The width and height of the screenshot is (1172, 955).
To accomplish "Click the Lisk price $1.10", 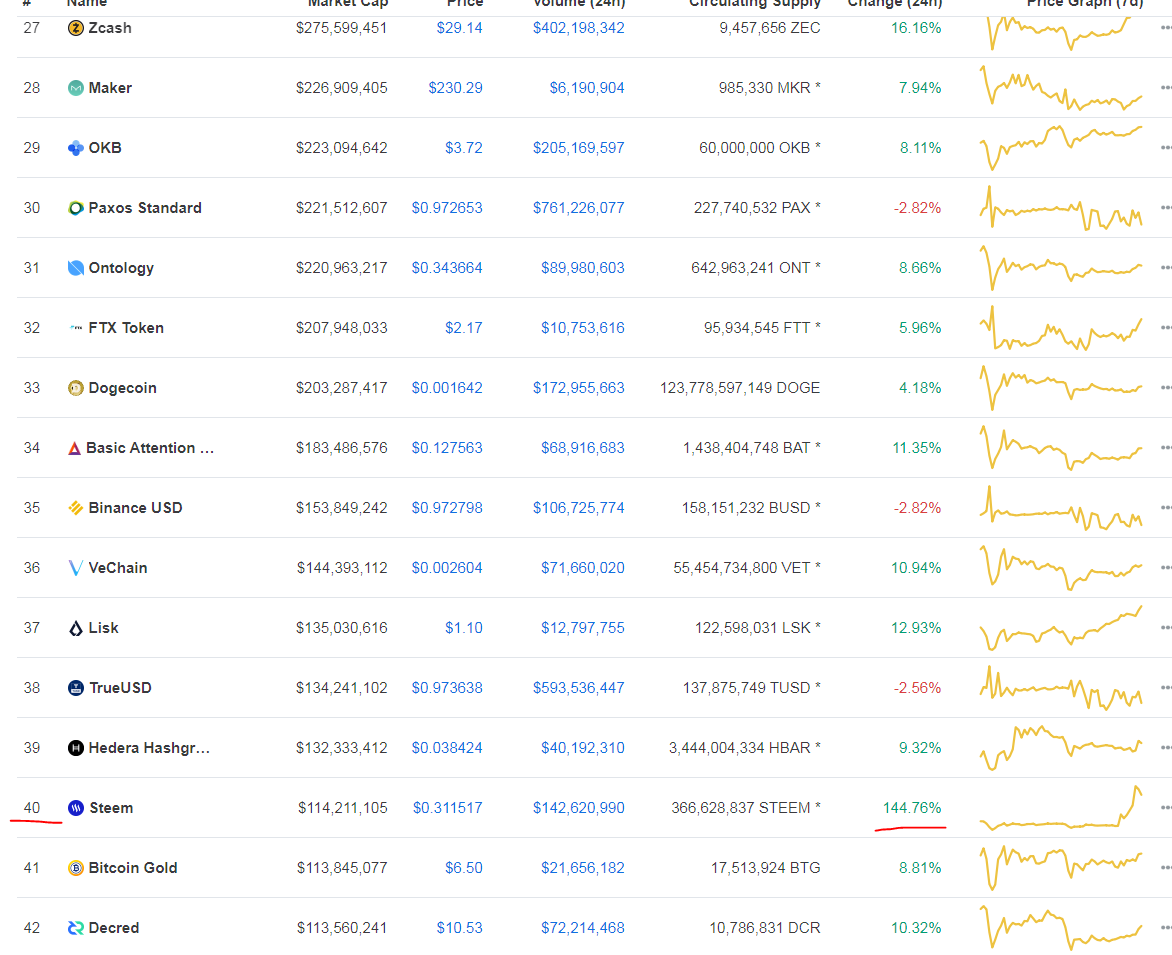I will [x=464, y=628].
